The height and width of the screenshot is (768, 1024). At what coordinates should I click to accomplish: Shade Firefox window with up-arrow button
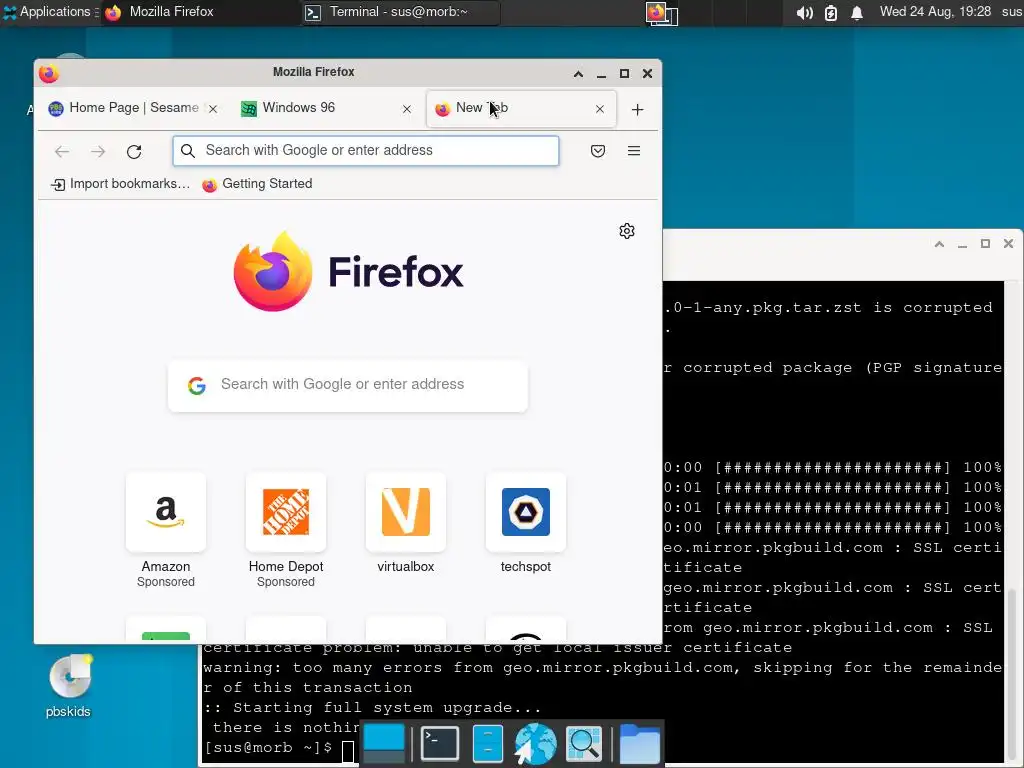tap(579, 74)
